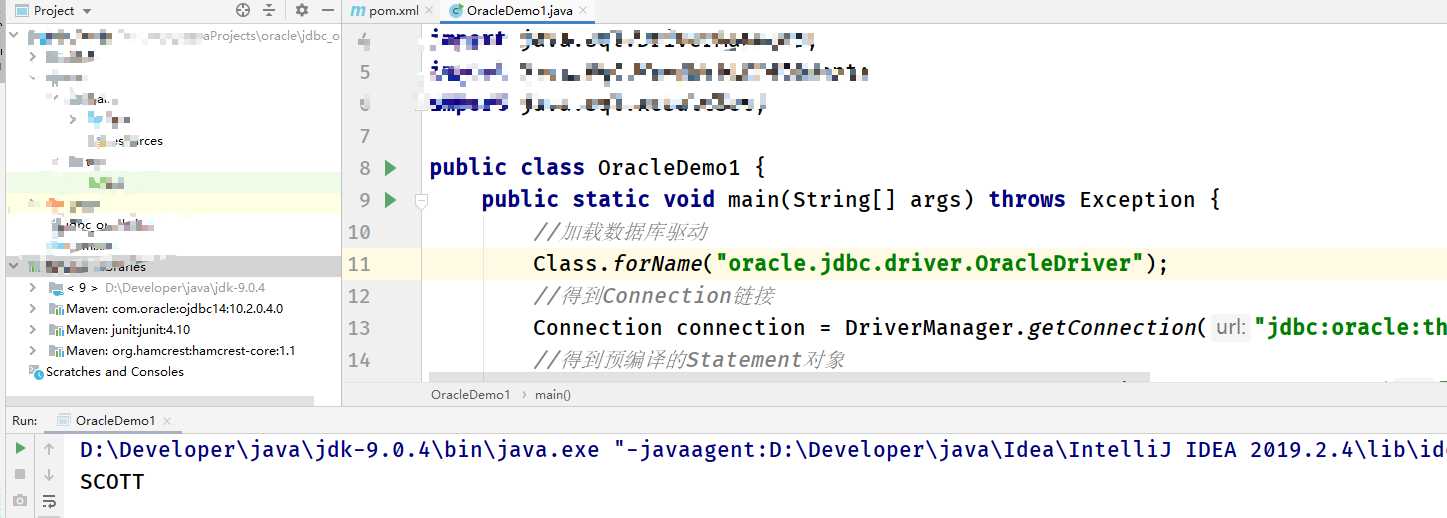Select Maven: junit:junit:4.10 library
This screenshot has height=518, width=1447.
tap(128, 329)
